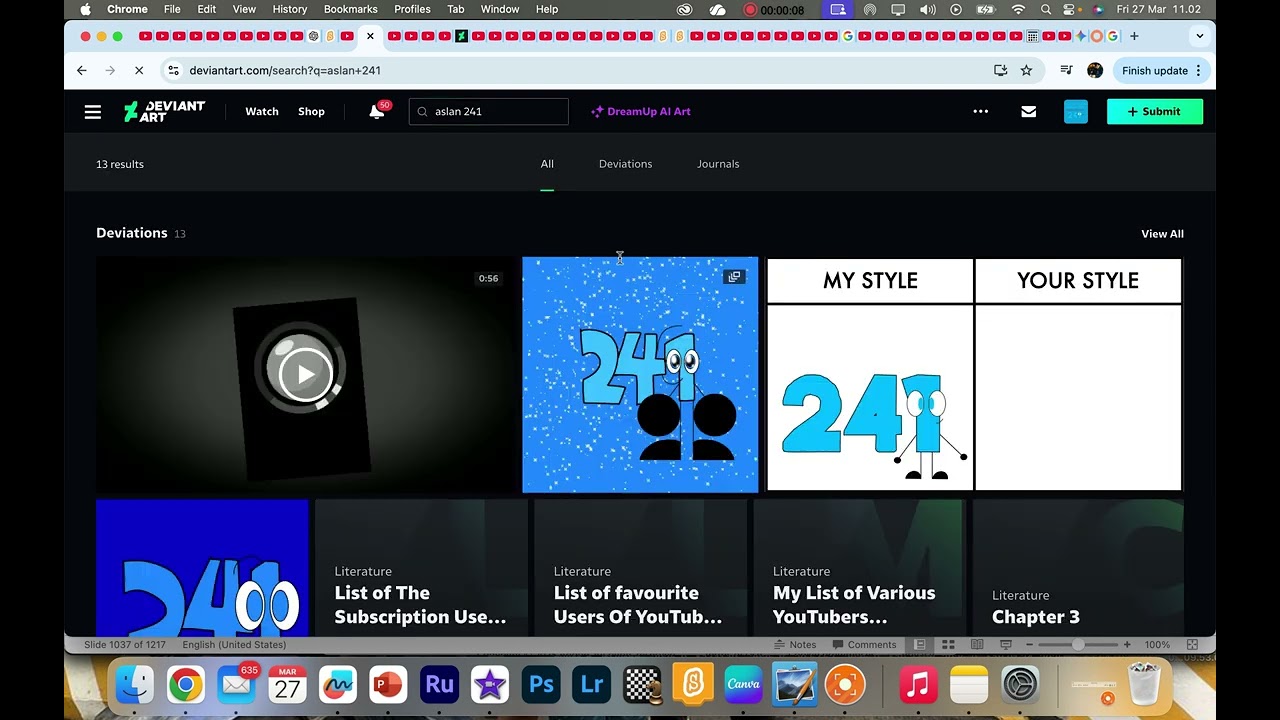Open the dark blue 241 thumbnail
This screenshot has width=1280, height=720.
(x=202, y=568)
